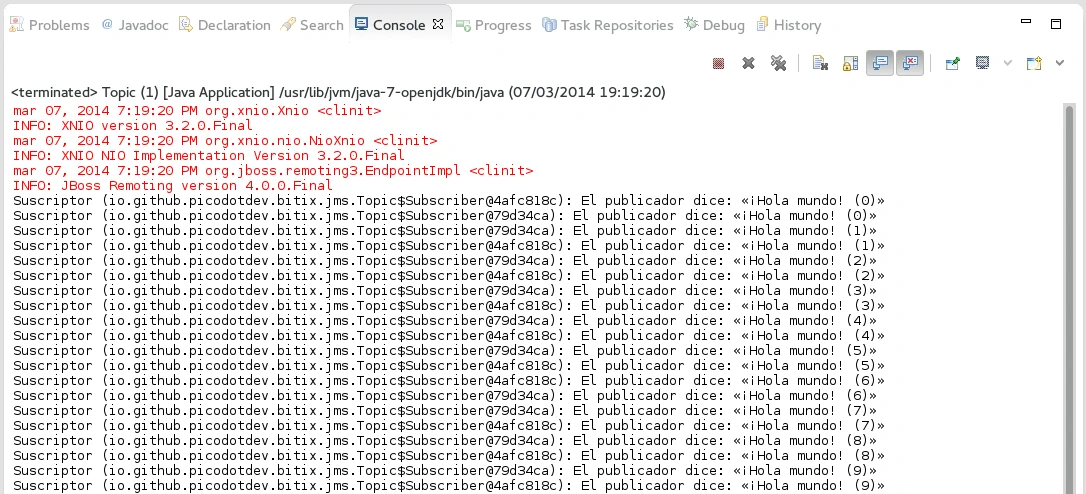The image size is (1086, 494).
Task: Click the Display Selected Console icon
Action: coord(982,64)
